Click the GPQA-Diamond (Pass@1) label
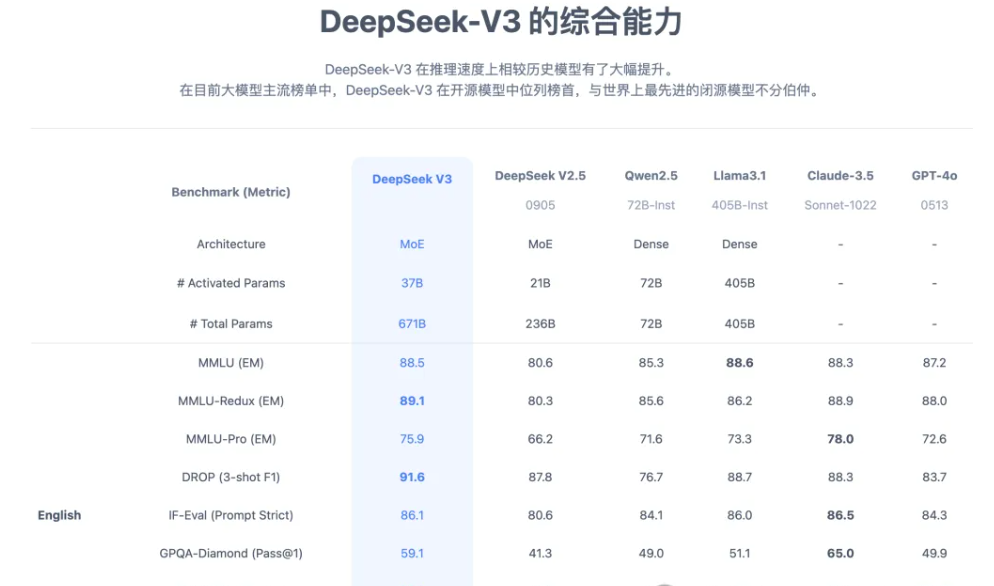Screen dimensions: 994x586 pyautogui.click(x=231, y=553)
